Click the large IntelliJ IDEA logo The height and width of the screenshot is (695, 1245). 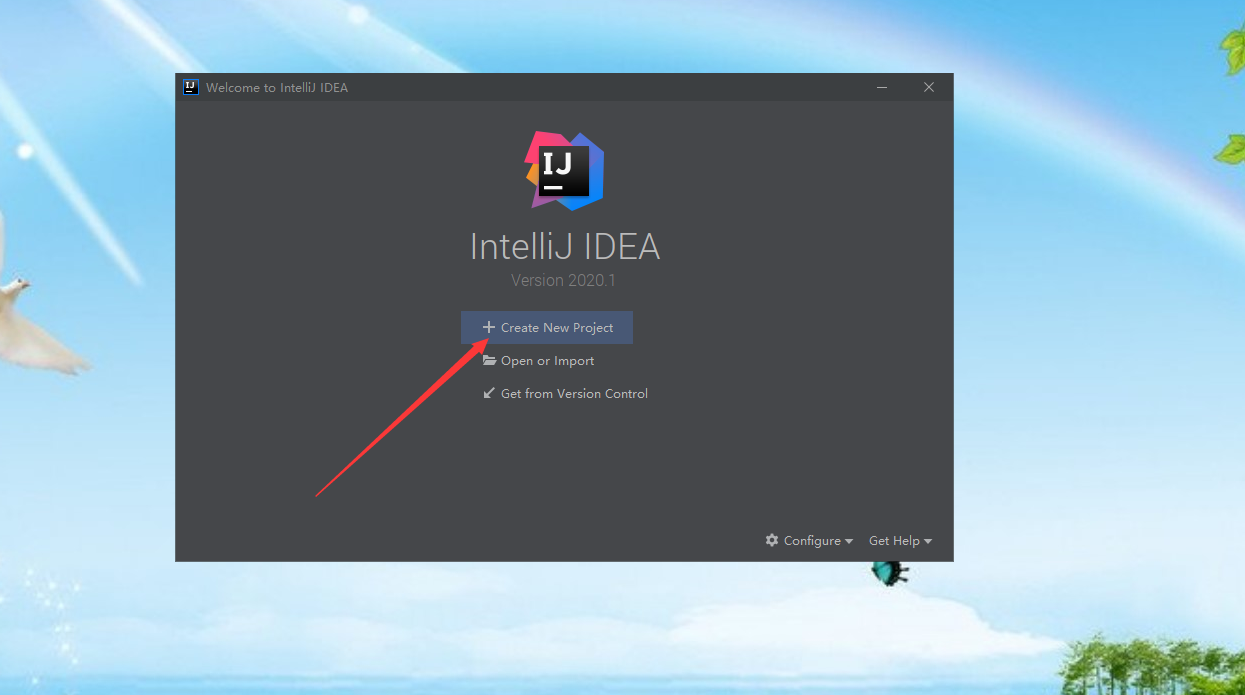click(565, 171)
